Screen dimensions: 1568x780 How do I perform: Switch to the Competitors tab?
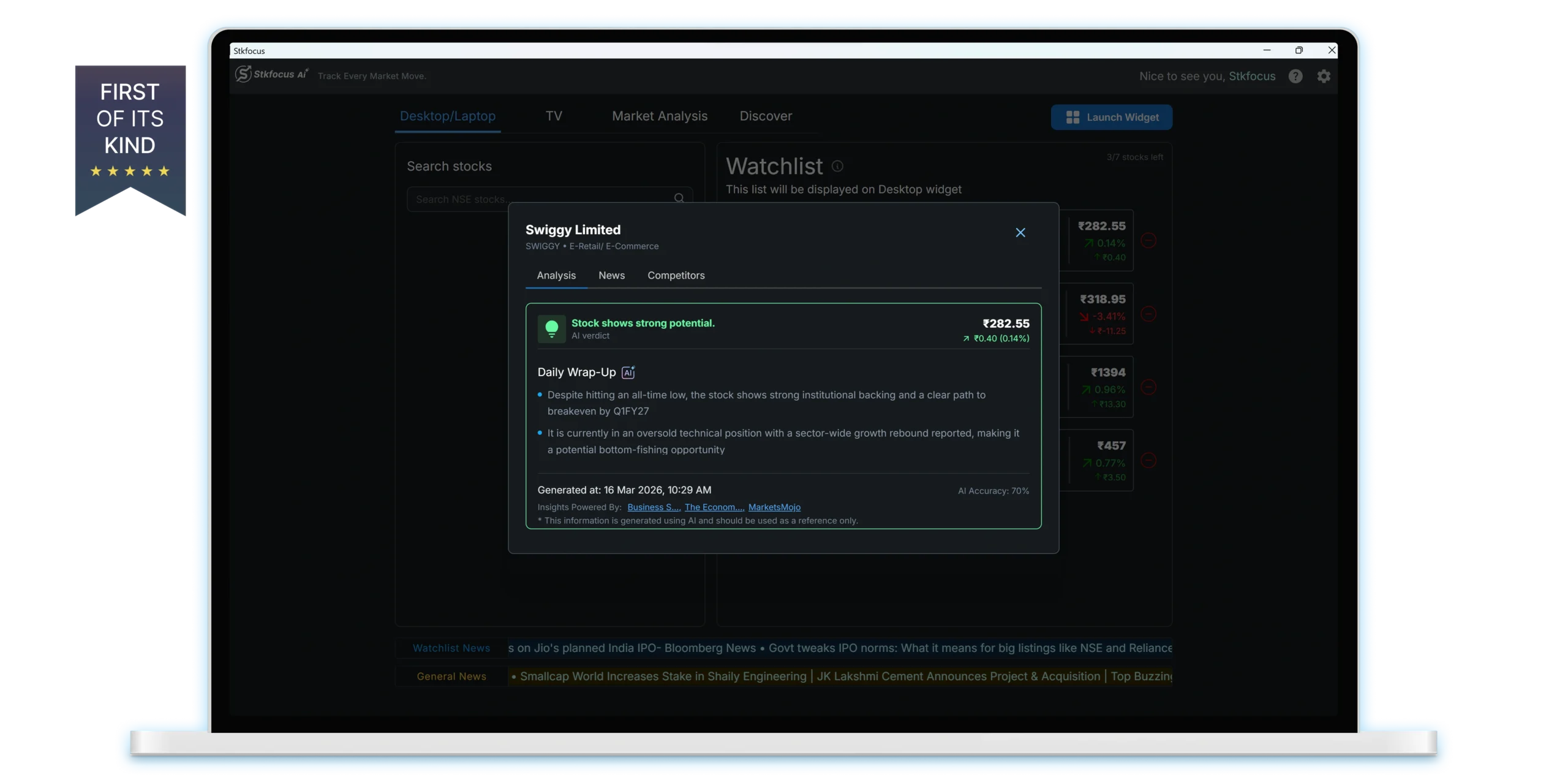click(676, 276)
